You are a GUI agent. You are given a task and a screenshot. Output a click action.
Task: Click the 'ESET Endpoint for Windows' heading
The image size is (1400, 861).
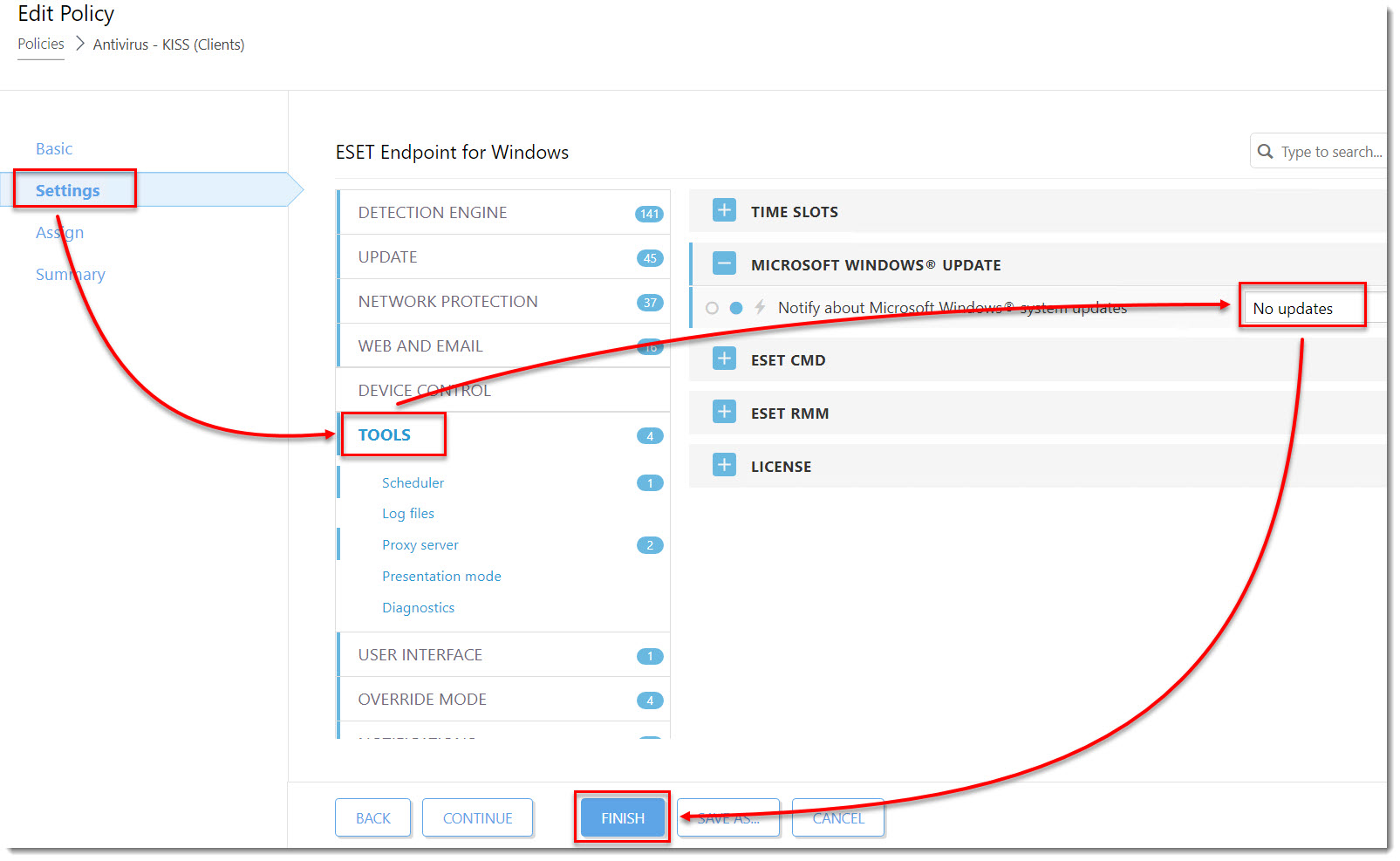coord(452,153)
